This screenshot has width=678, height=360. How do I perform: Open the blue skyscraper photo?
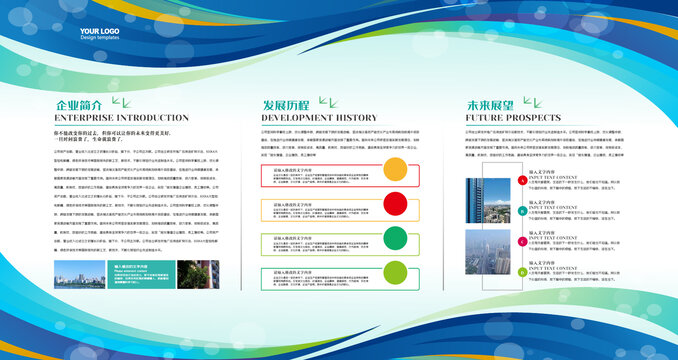pyautogui.click(x=488, y=201)
